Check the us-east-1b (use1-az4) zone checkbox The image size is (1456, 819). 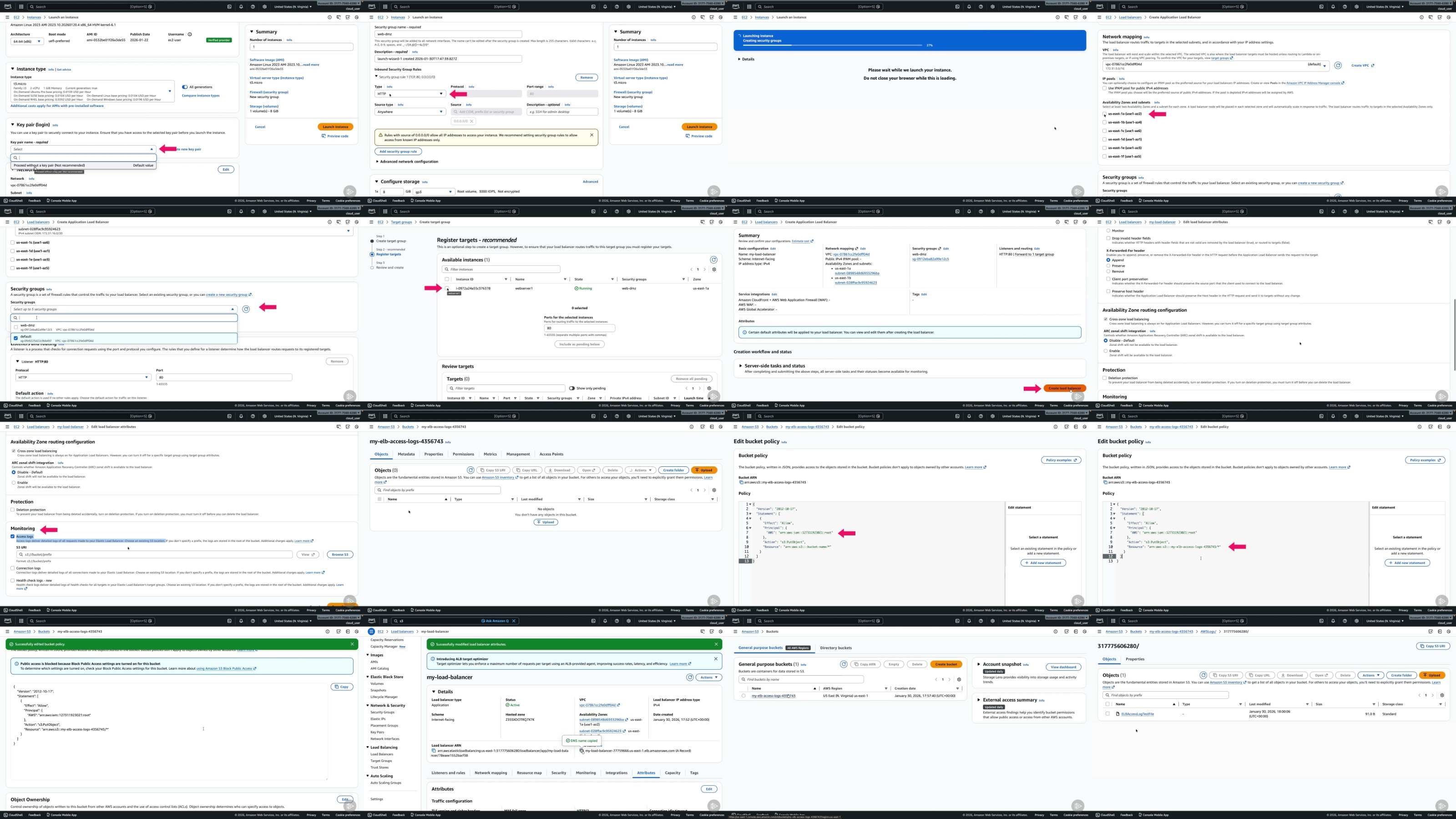[x=1104, y=122]
